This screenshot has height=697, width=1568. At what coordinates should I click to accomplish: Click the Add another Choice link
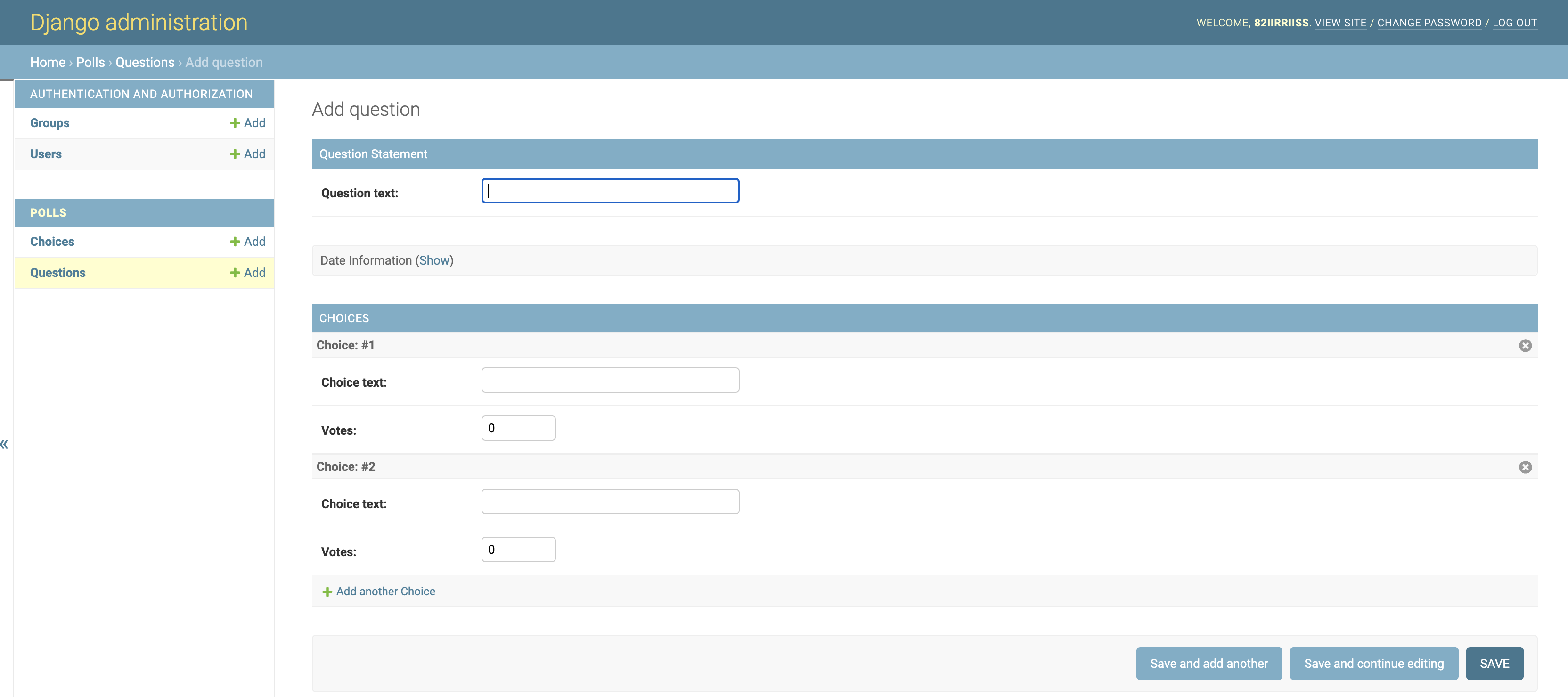(x=379, y=591)
